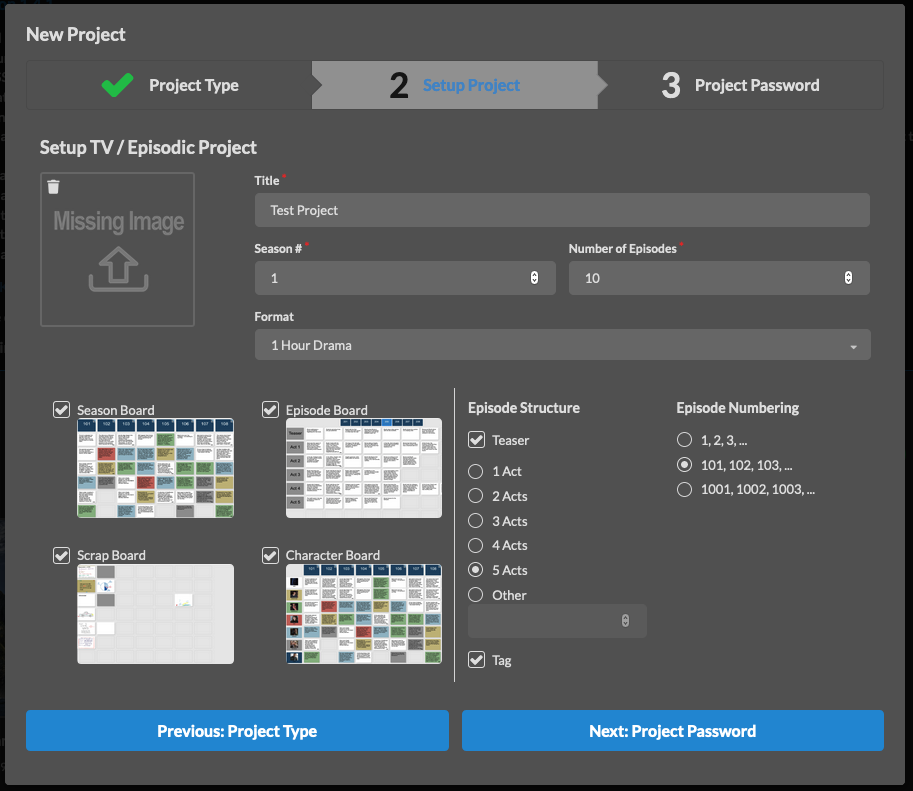Click the green checkmark on Project Type
Viewport: 913px width, 791px height.
(x=118, y=85)
